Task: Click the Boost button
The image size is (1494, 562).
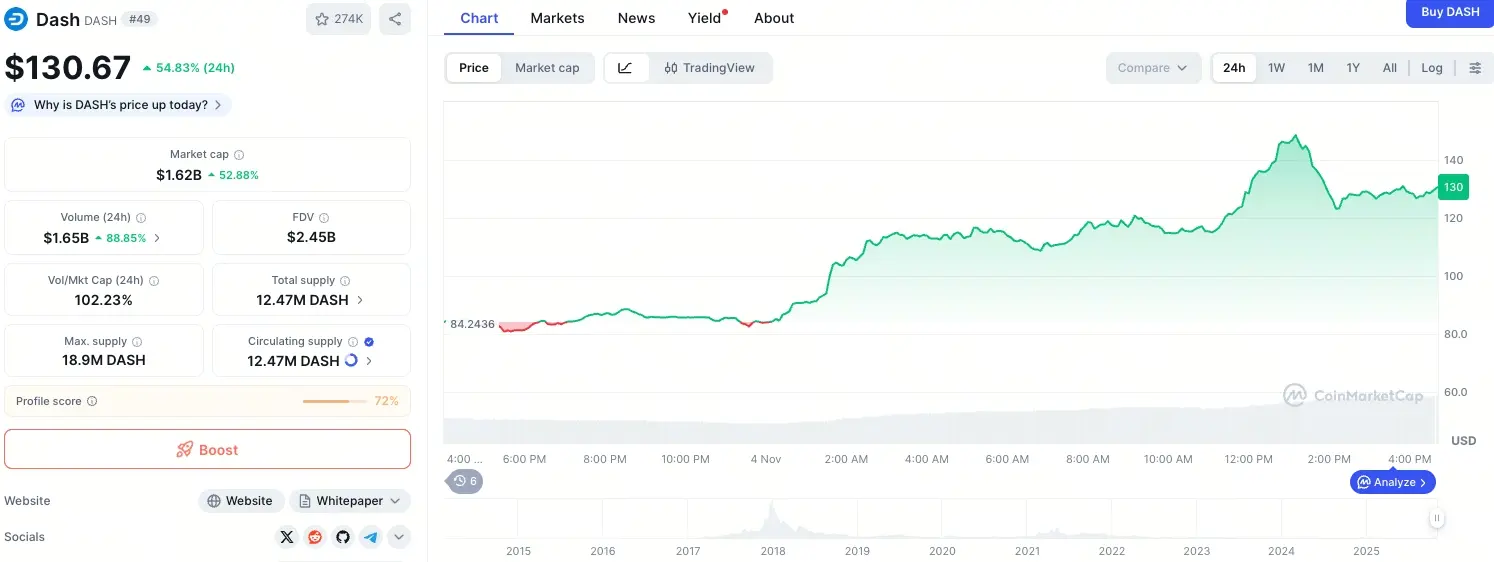Action: (x=207, y=449)
